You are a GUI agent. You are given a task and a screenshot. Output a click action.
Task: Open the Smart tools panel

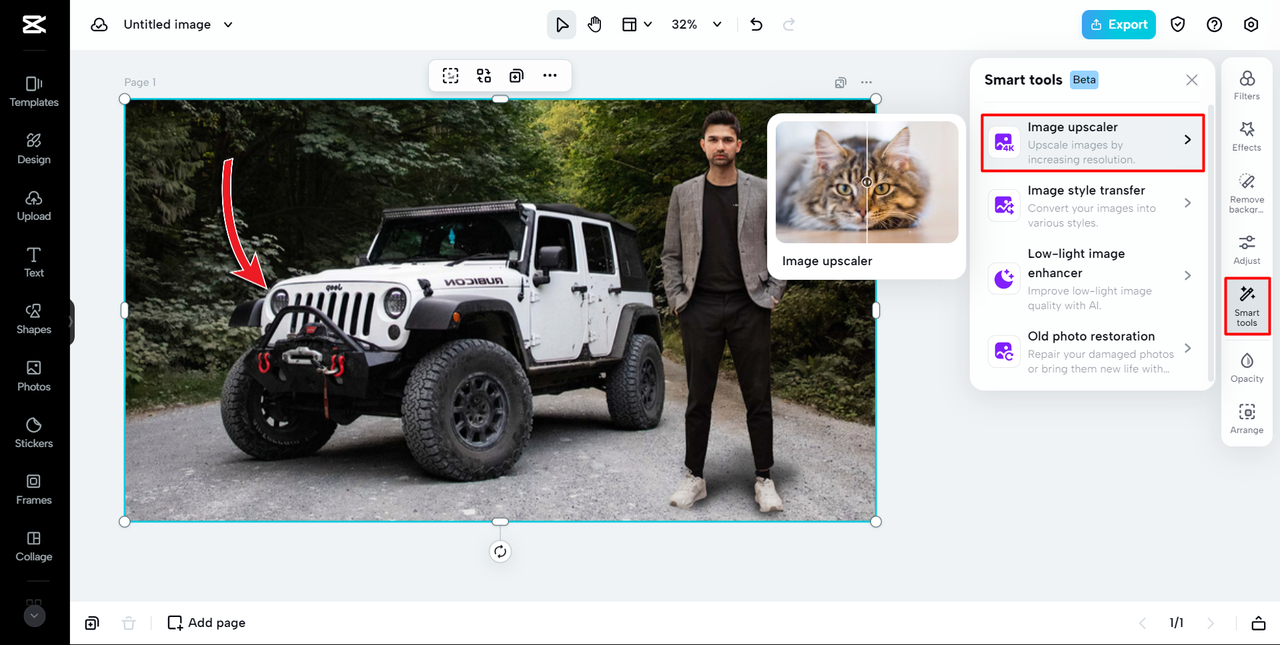pos(1247,306)
